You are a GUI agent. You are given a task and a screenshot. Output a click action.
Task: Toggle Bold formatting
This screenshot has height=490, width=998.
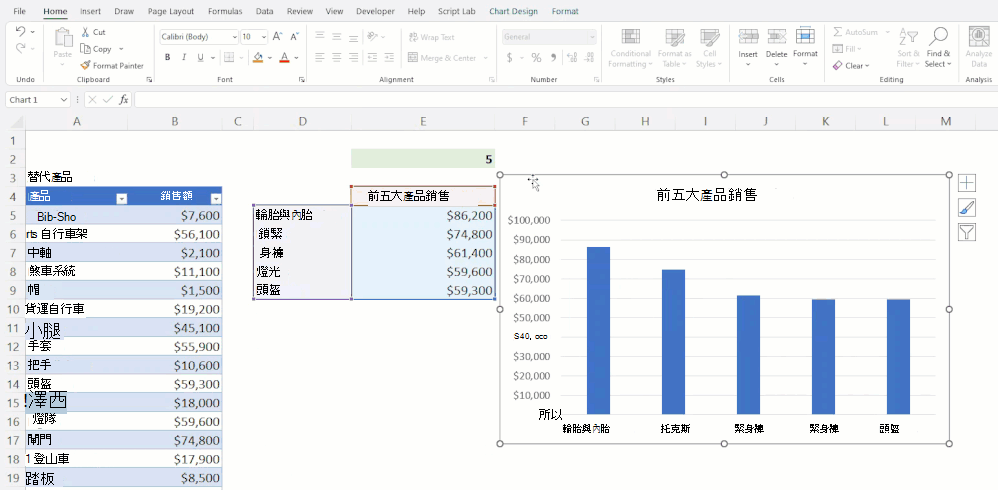pos(167,58)
